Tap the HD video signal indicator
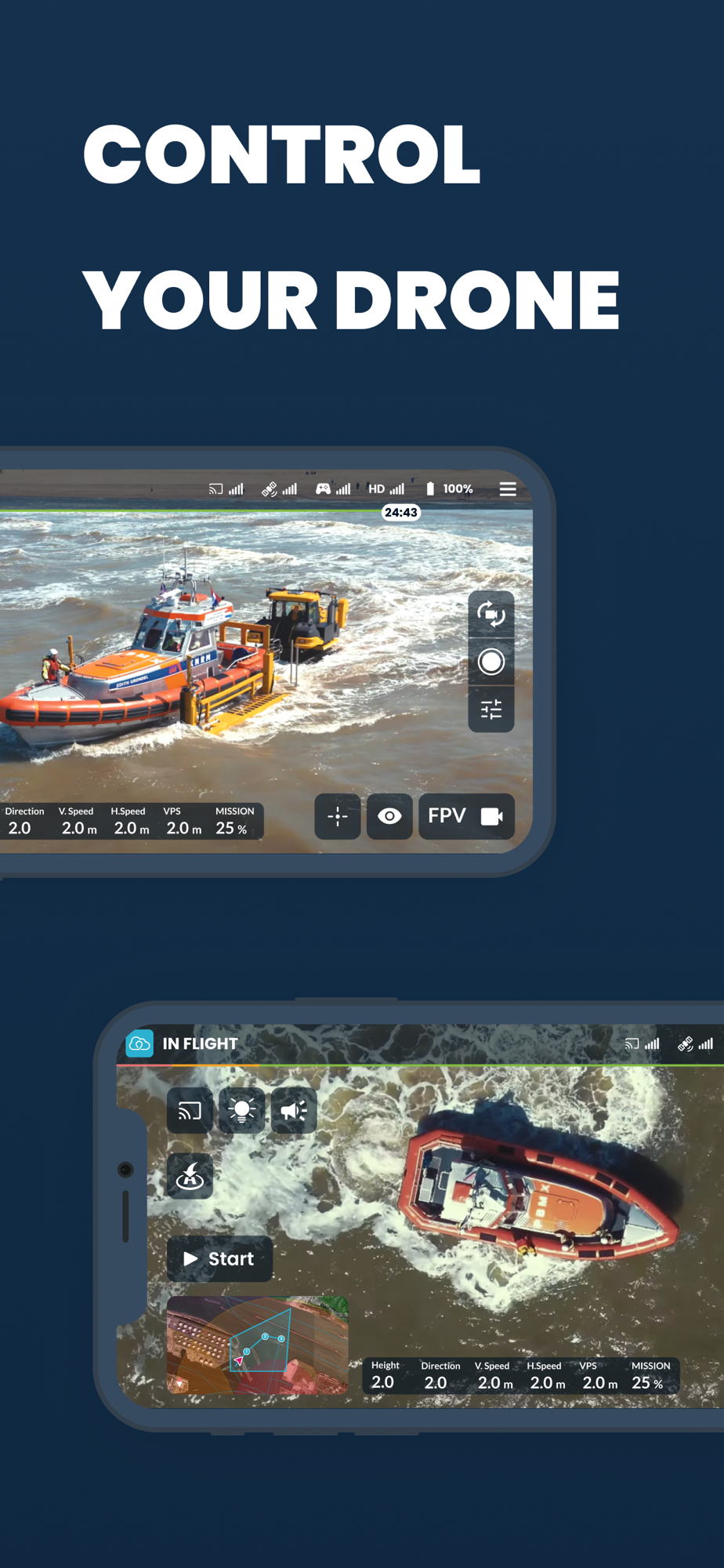Screen dimensions: 724x1568 (386, 489)
